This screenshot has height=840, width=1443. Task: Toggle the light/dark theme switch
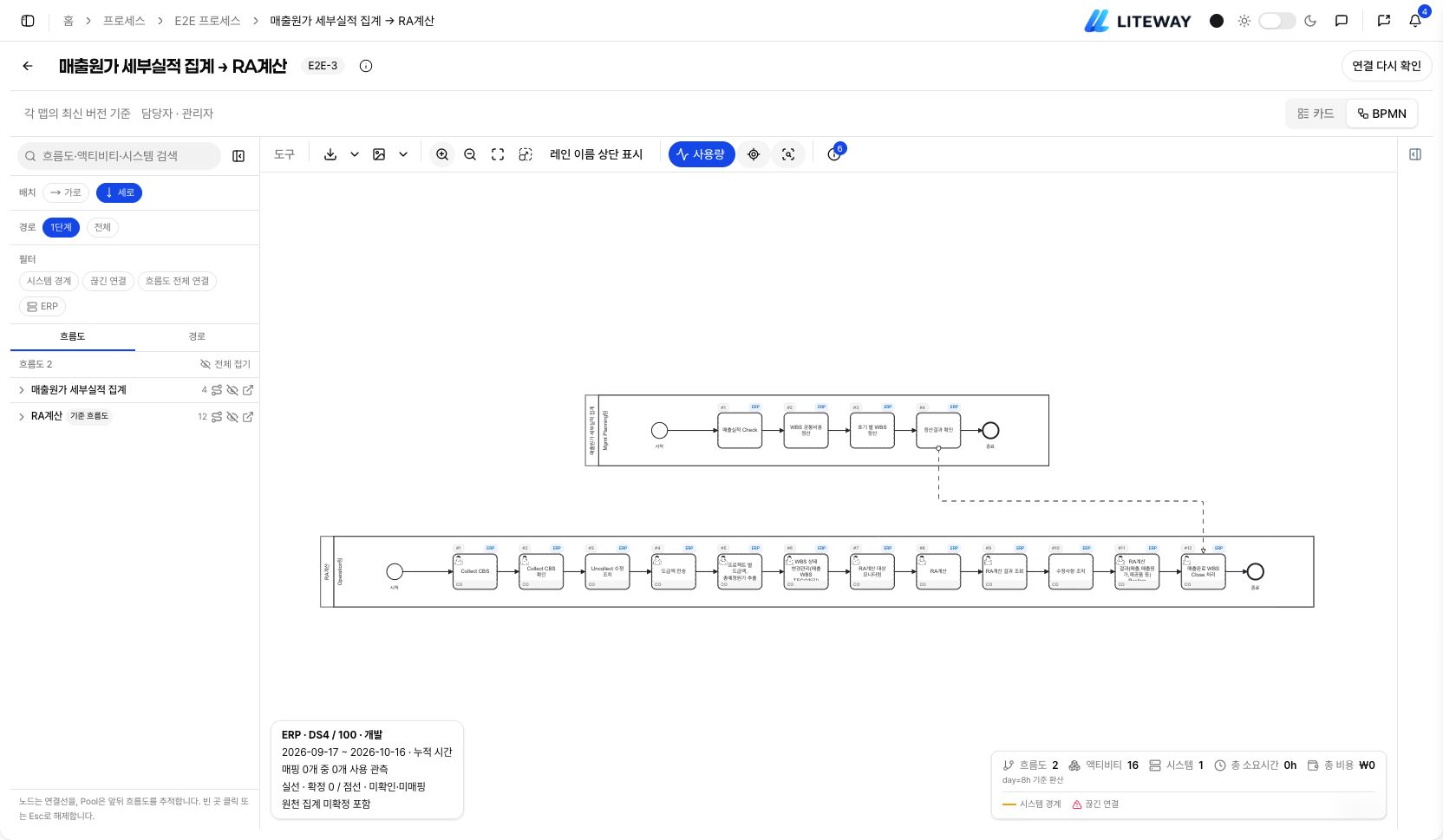(x=1276, y=21)
